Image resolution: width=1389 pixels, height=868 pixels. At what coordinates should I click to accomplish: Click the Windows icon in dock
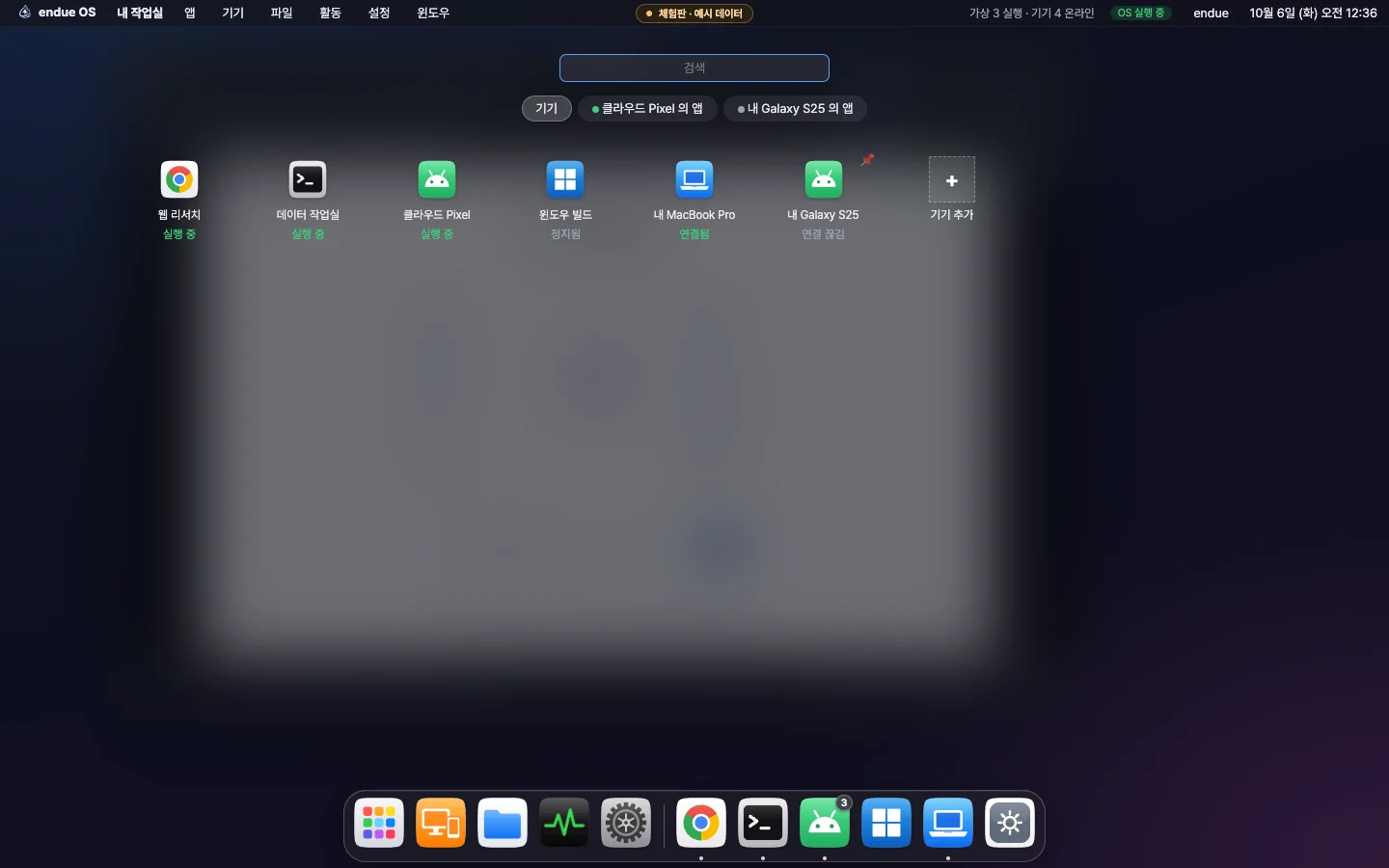point(886,823)
